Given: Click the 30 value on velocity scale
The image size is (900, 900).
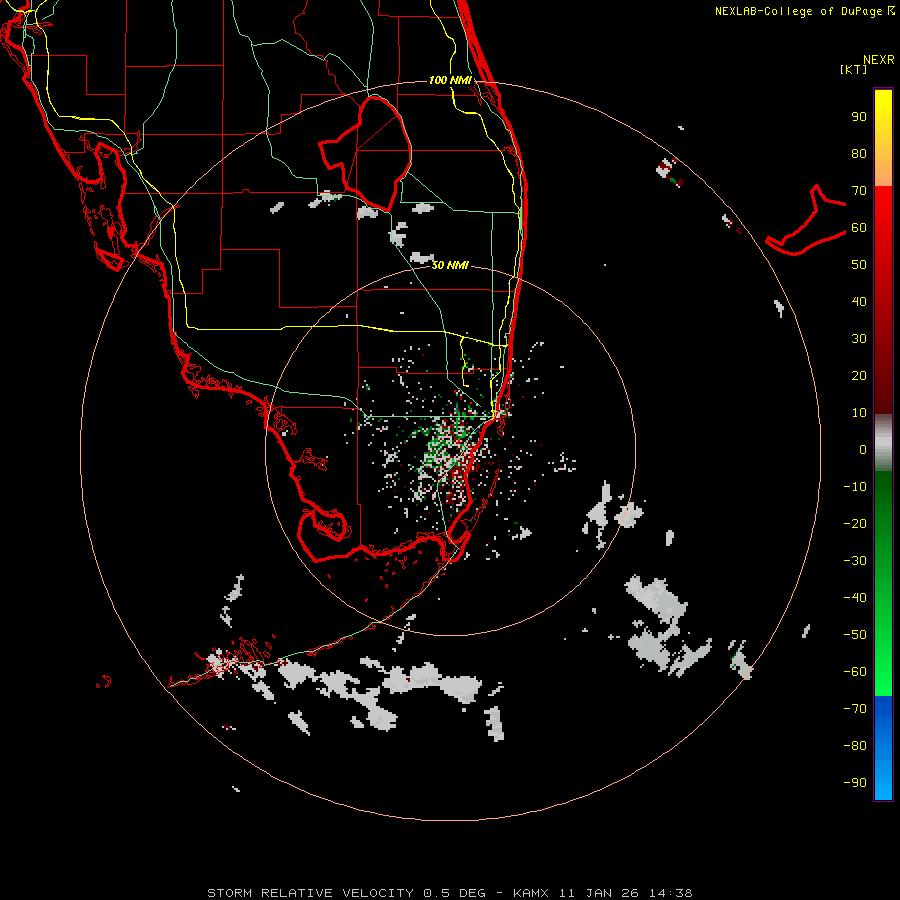Looking at the screenshot, I should pos(859,339).
